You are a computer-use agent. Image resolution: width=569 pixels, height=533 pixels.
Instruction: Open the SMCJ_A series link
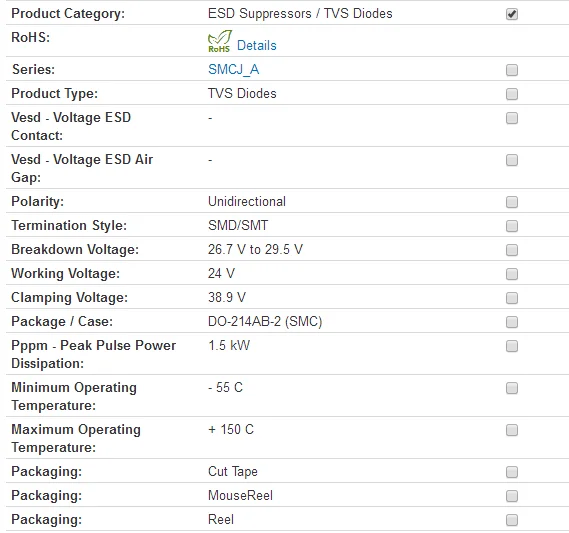click(233, 69)
